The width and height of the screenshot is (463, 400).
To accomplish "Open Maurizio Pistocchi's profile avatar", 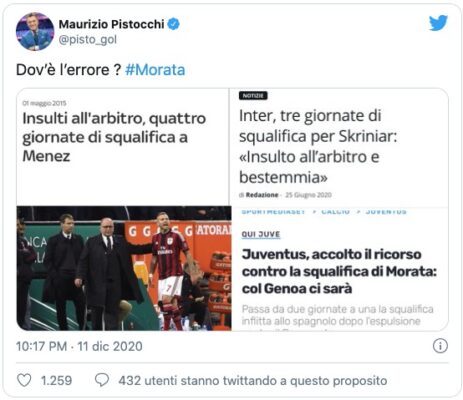I will [x=35, y=31].
